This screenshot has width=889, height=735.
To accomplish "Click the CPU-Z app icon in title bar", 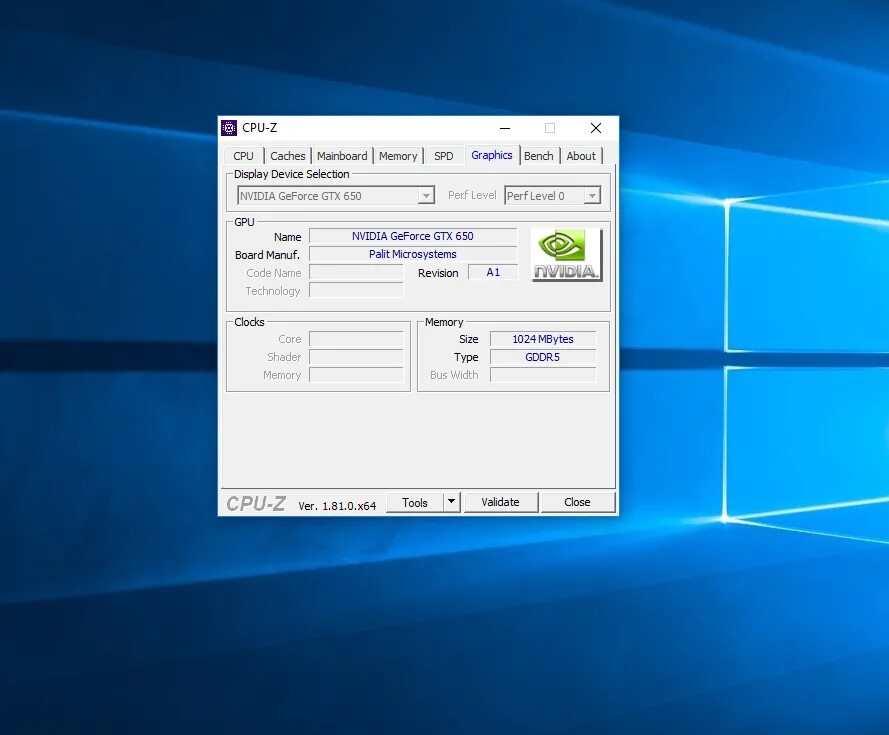I will [229, 128].
